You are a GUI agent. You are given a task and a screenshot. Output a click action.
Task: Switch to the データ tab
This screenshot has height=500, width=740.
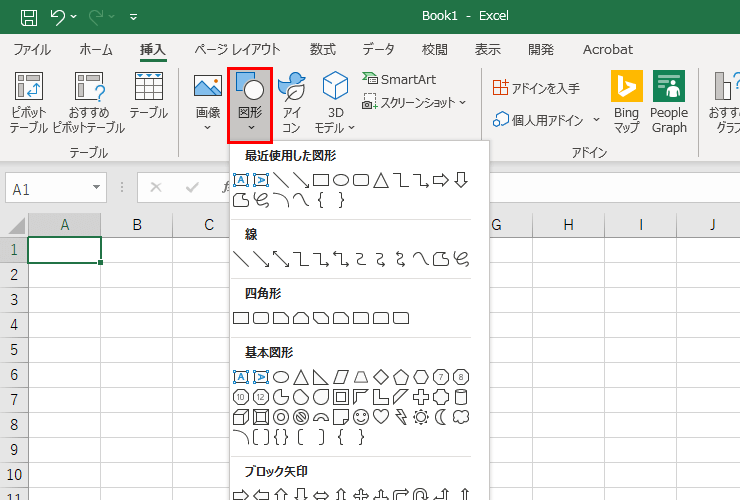tap(378, 50)
